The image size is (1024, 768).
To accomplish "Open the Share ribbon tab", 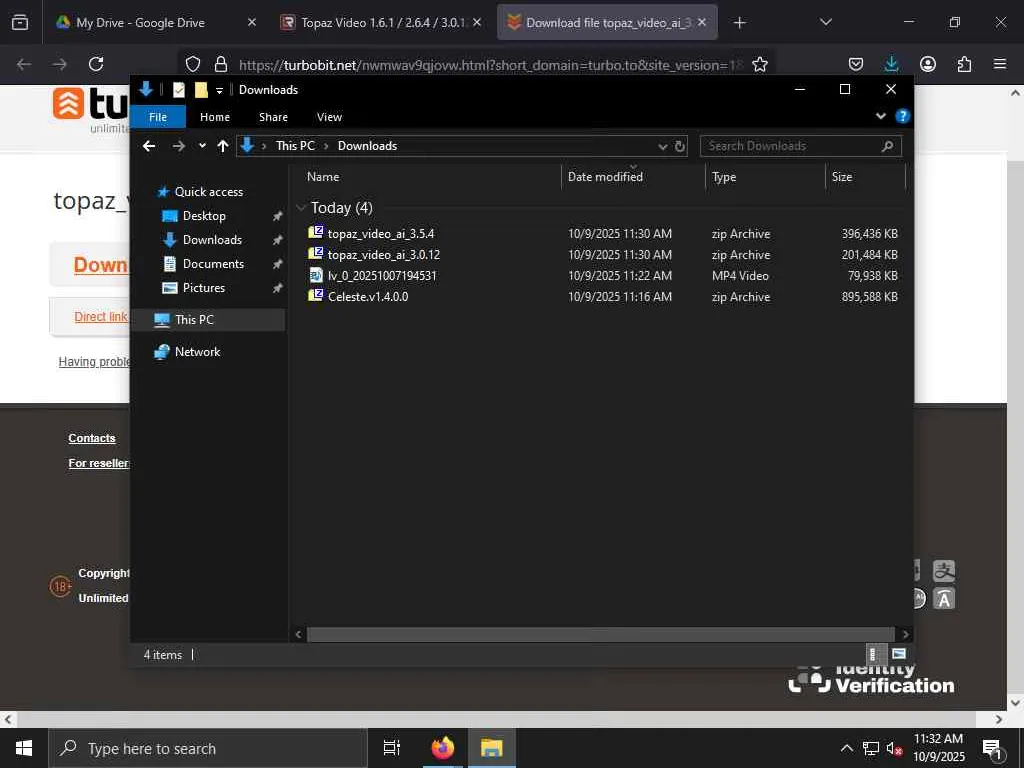I will tap(273, 117).
